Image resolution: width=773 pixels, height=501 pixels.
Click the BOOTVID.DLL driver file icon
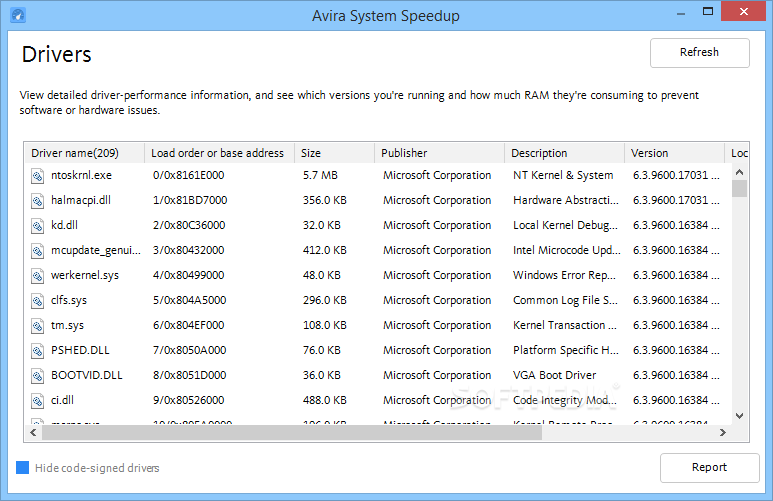[x=37, y=376]
